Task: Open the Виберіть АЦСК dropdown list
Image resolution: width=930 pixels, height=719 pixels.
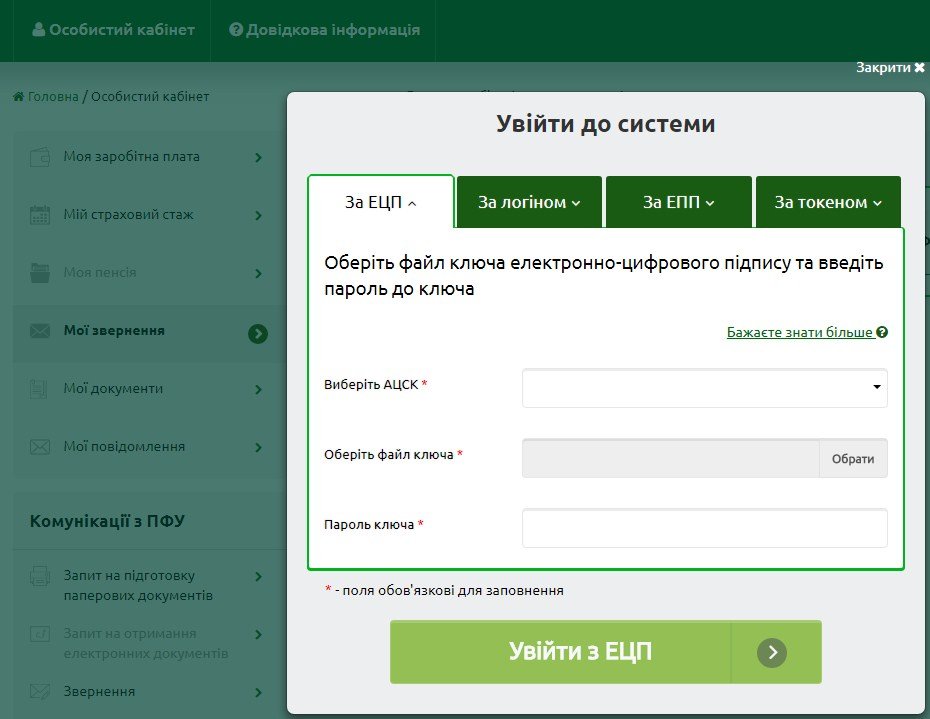Action: tap(704, 388)
